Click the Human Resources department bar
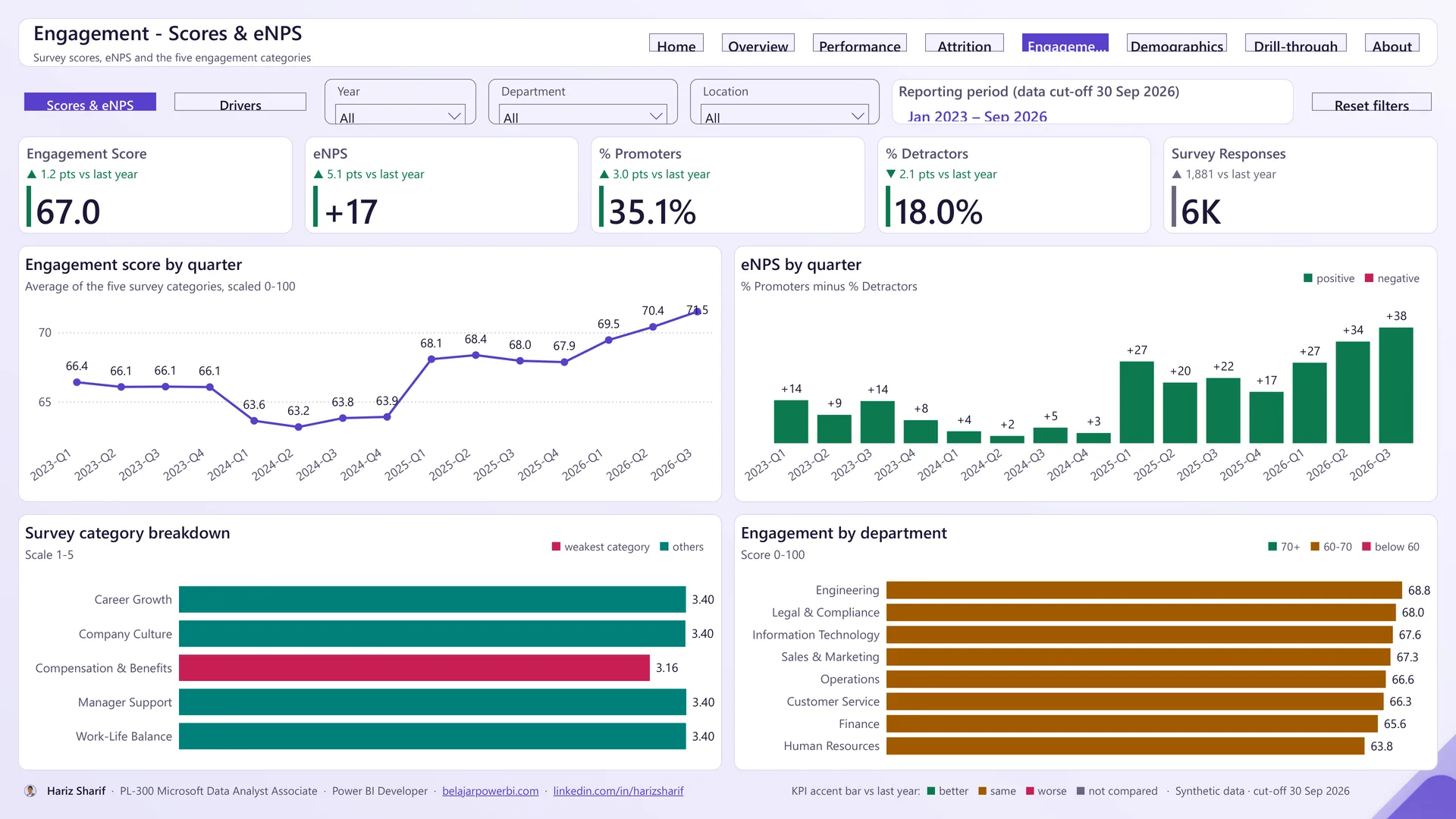The width and height of the screenshot is (1456, 819). pos(1125,746)
